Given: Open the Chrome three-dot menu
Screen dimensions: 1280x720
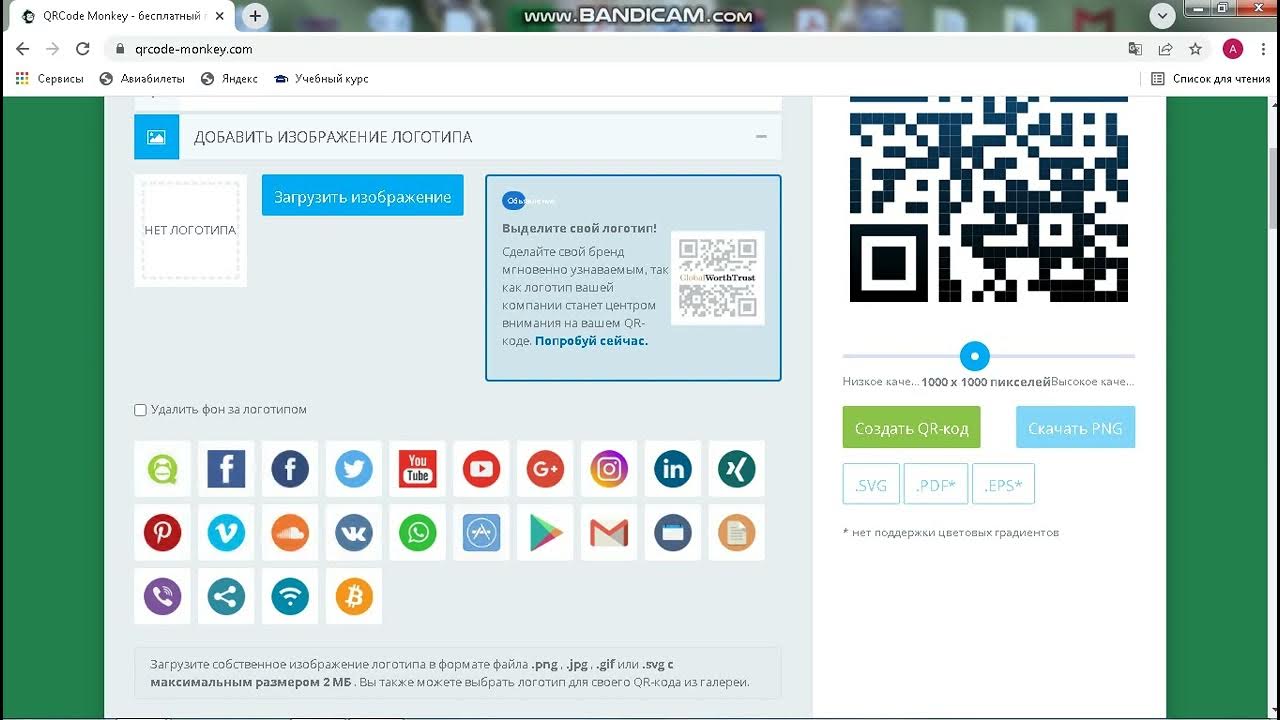Looking at the screenshot, I should point(1262,49).
